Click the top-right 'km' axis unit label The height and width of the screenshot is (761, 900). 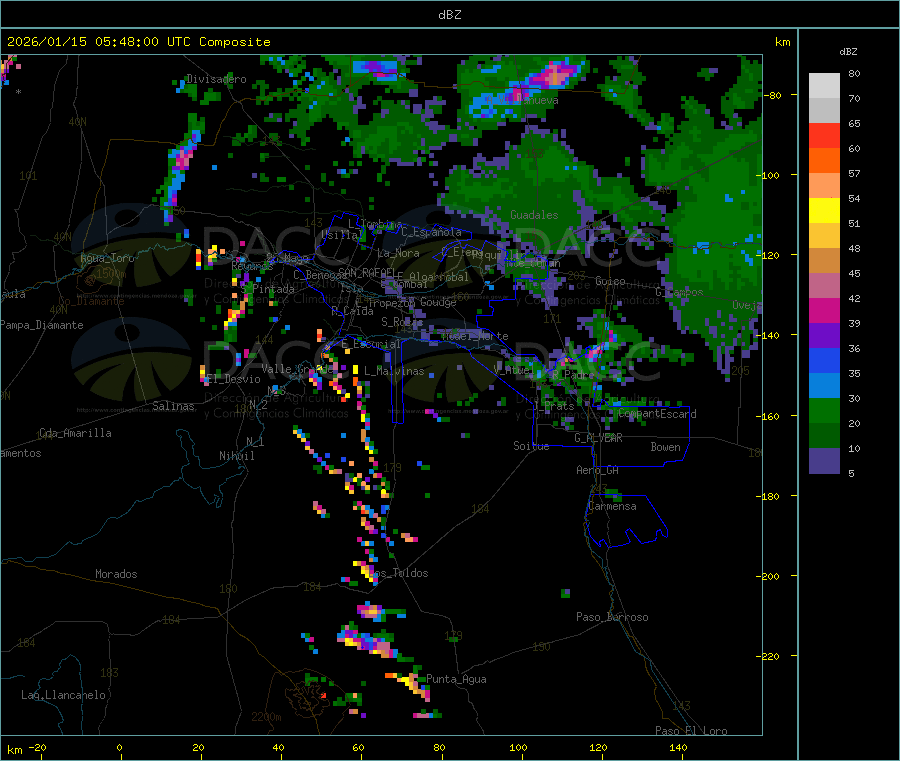click(x=782, y=42)
